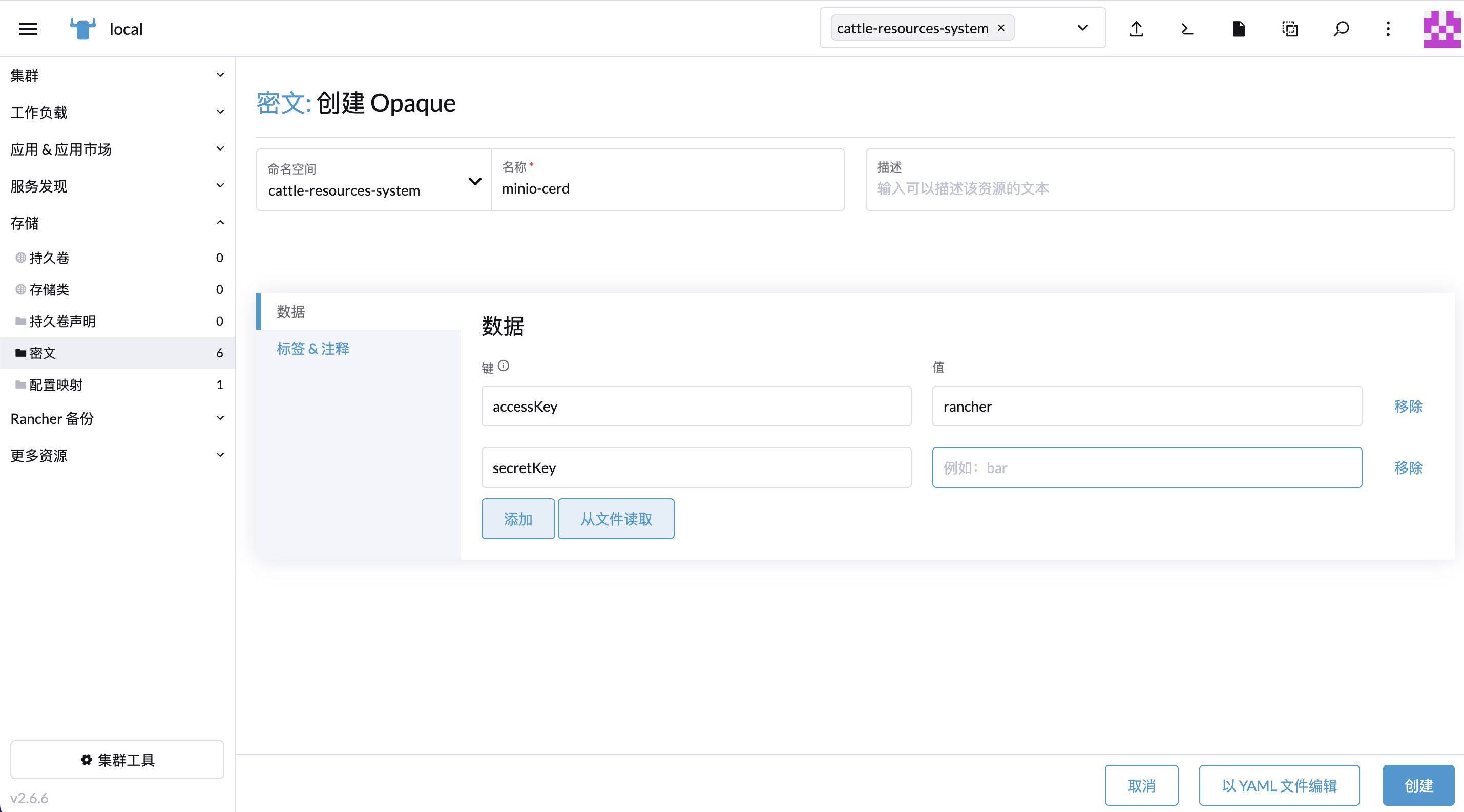Remove cattle-resources-system namespace filter tag
The height and width of the screenshot is (812, 1464).
(1001, 28)
